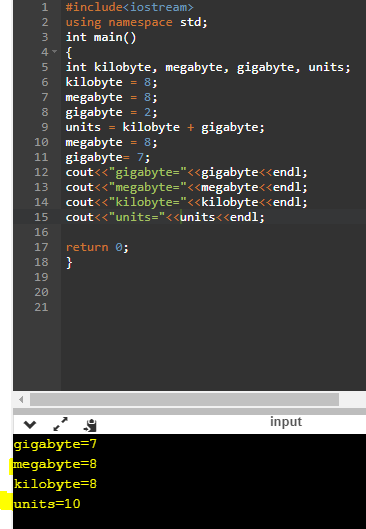This screenshot has width=366, height=529.
Task: Click the variable declaration line 5
Action: pos(208,67)
